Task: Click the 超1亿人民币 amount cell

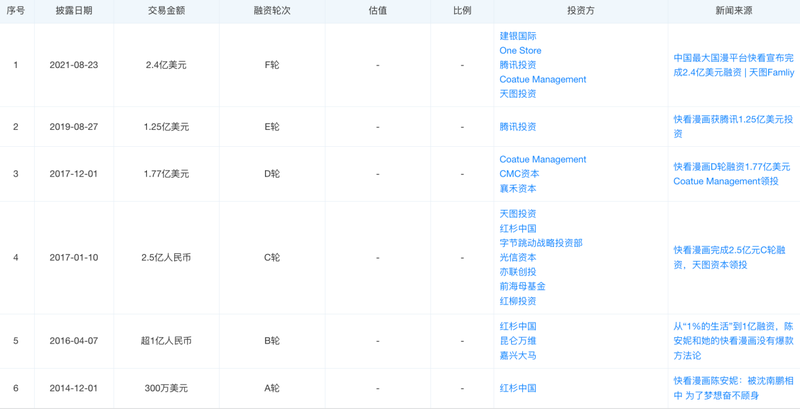Action: point(166,341)
